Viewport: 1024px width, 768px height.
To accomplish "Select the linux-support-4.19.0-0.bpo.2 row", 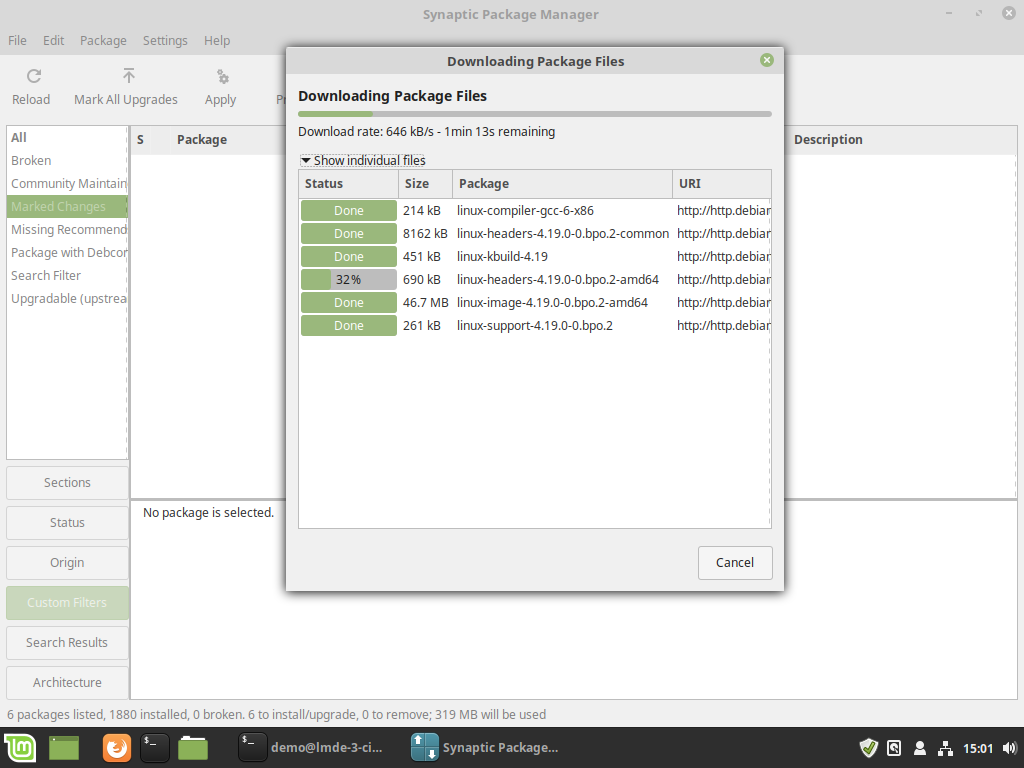I will [x=535, y=325].
